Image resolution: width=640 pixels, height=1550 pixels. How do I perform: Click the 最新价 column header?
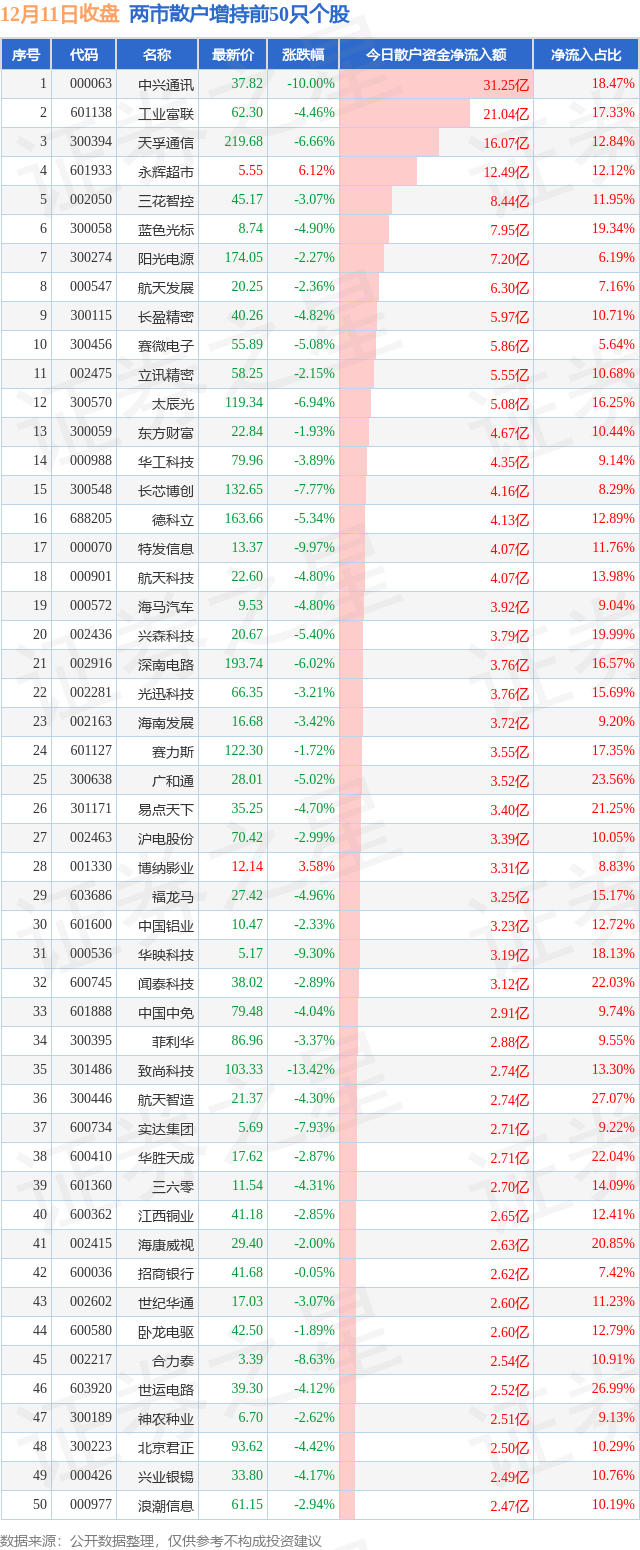click(232, 54)
